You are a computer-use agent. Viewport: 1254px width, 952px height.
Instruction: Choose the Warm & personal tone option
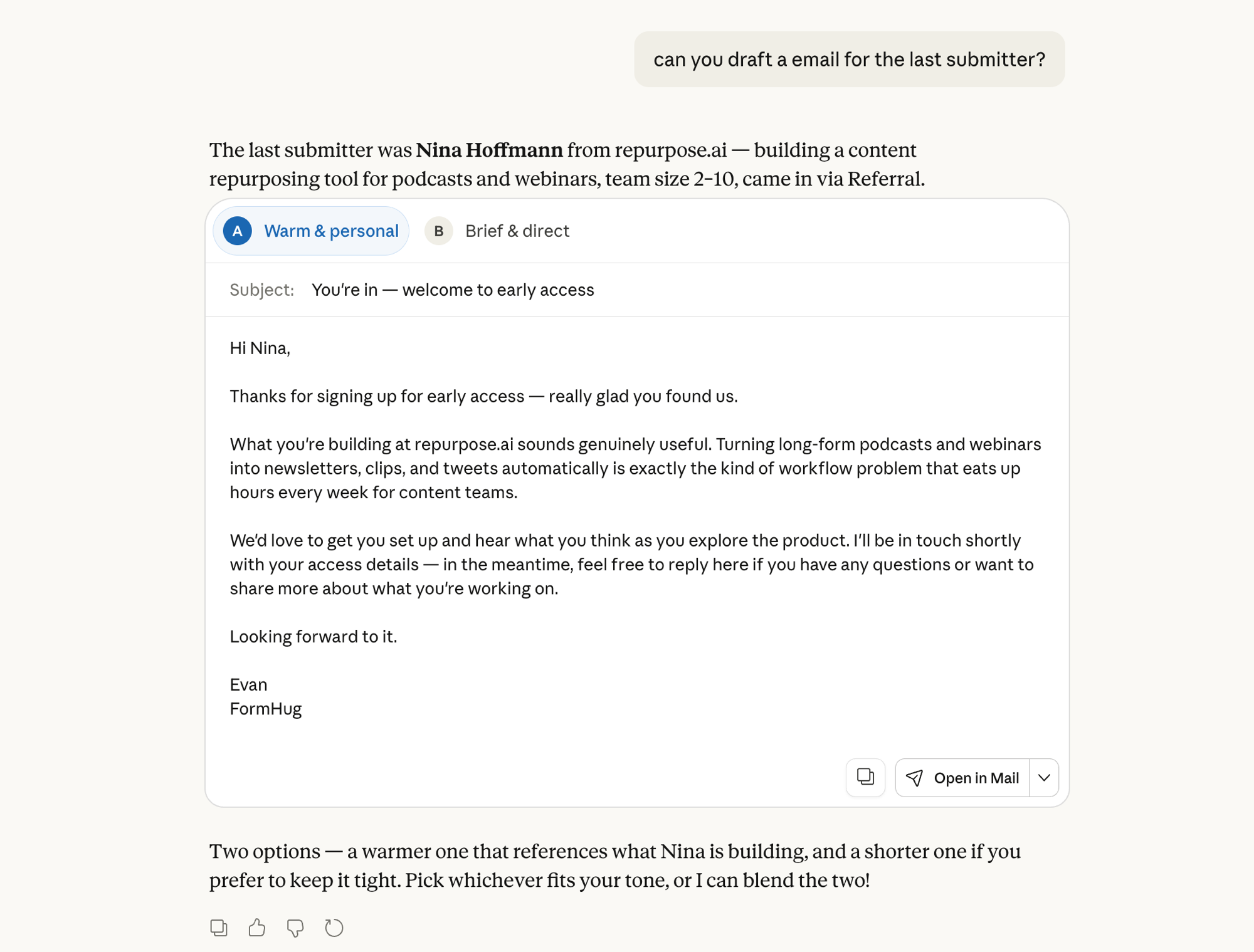click(x=332, y=231)
